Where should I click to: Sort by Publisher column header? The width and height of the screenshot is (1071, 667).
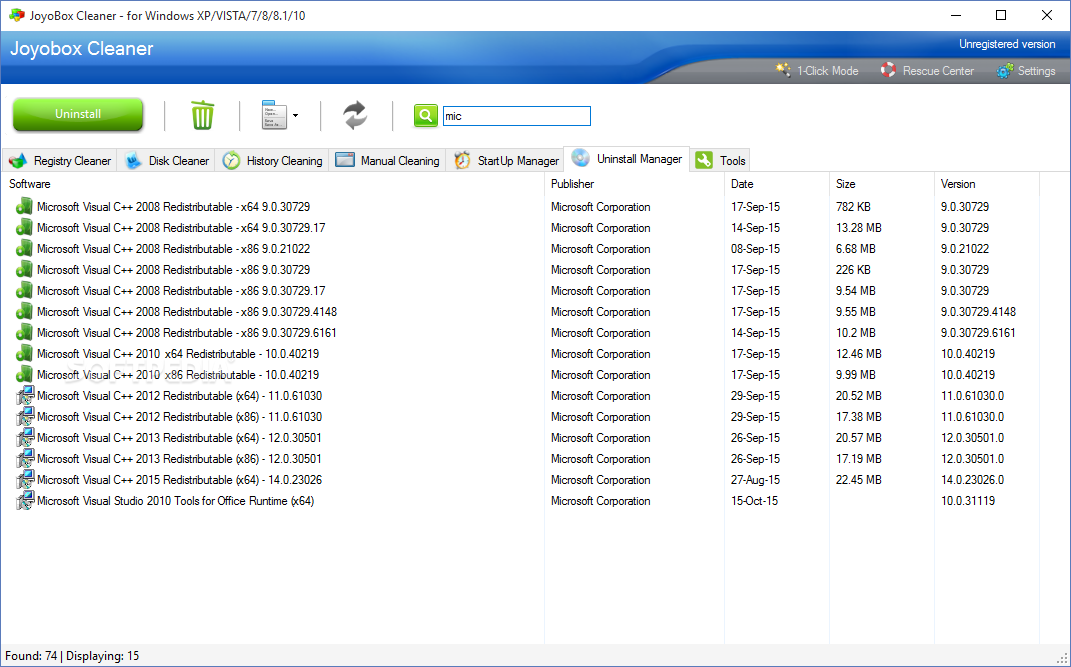click(635, 184)
